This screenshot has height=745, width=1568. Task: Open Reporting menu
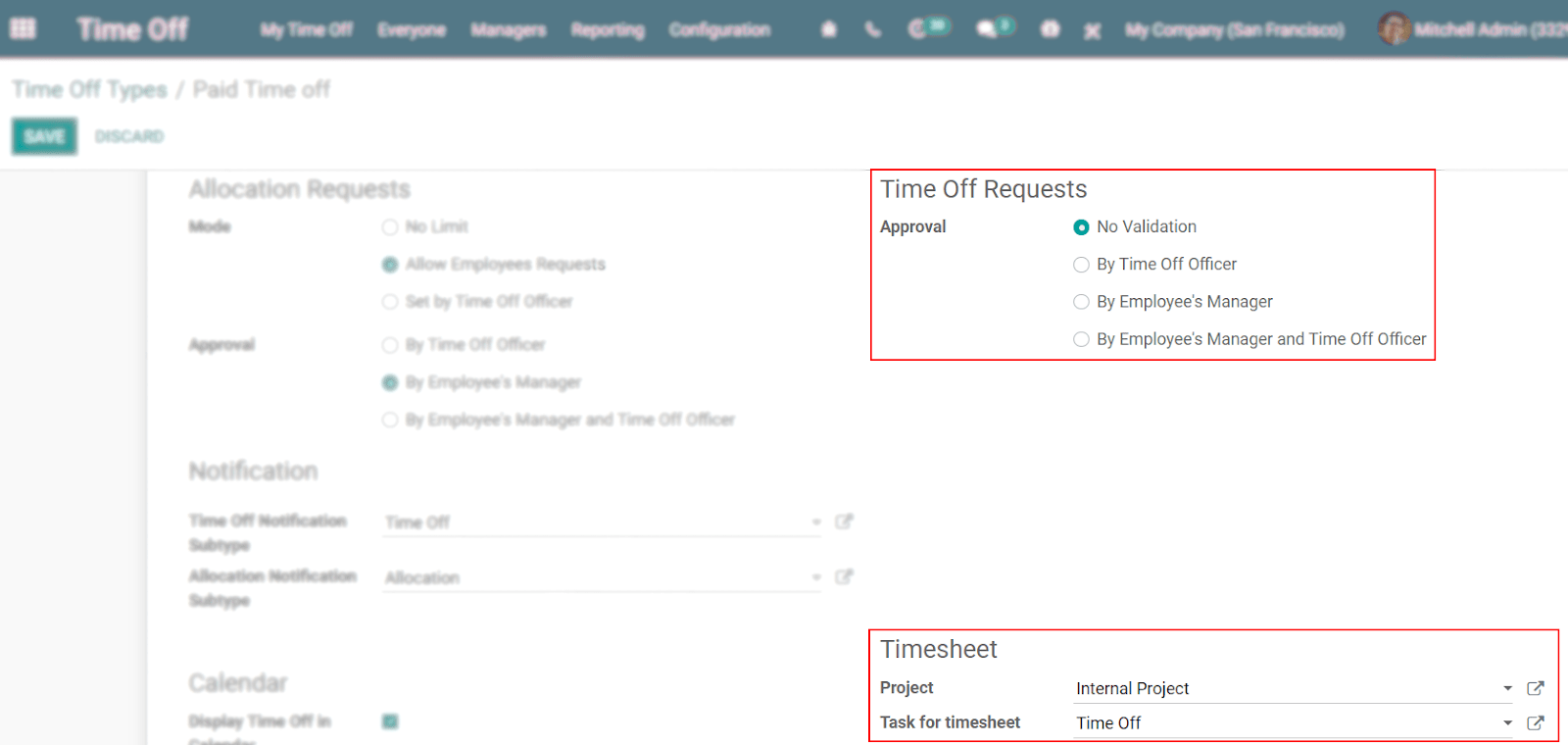click(x=608, y=29)
